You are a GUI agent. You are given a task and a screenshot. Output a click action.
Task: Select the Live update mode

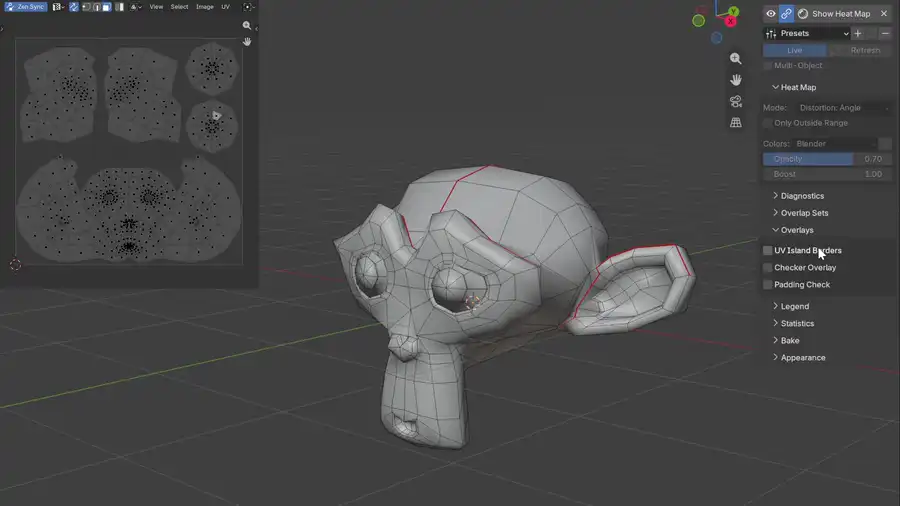click(x=794, y=50)
